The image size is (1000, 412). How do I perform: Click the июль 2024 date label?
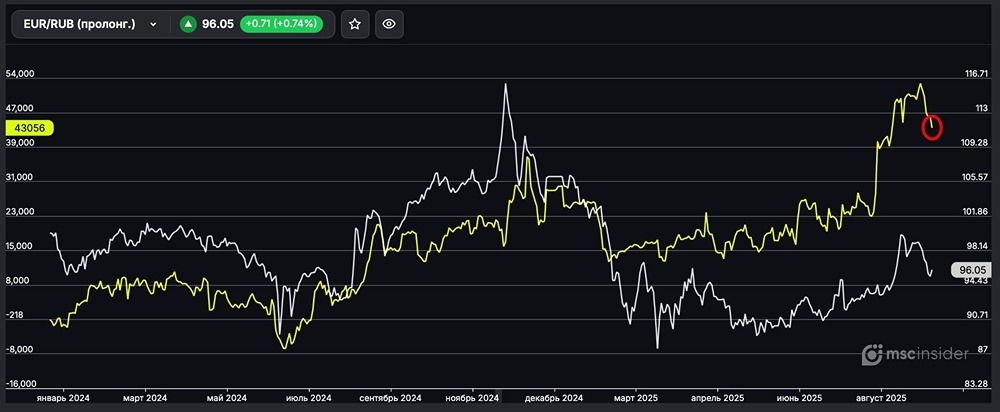309,398
